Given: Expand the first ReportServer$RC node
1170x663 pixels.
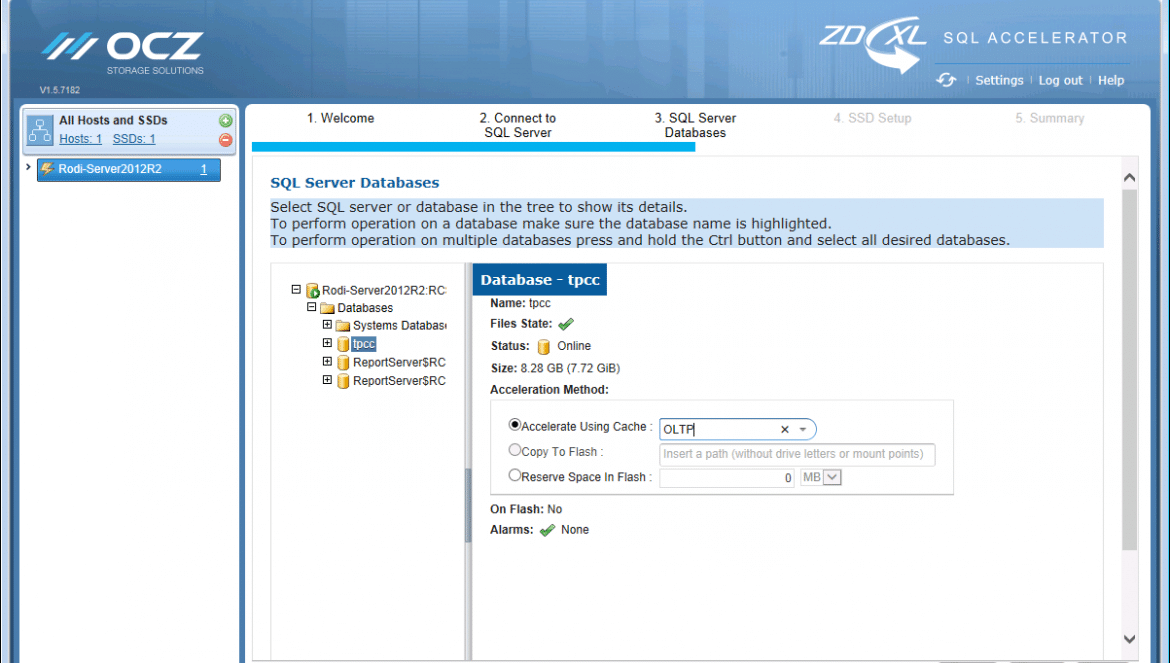Looking at the screenshot, I should tap(327, 362).
